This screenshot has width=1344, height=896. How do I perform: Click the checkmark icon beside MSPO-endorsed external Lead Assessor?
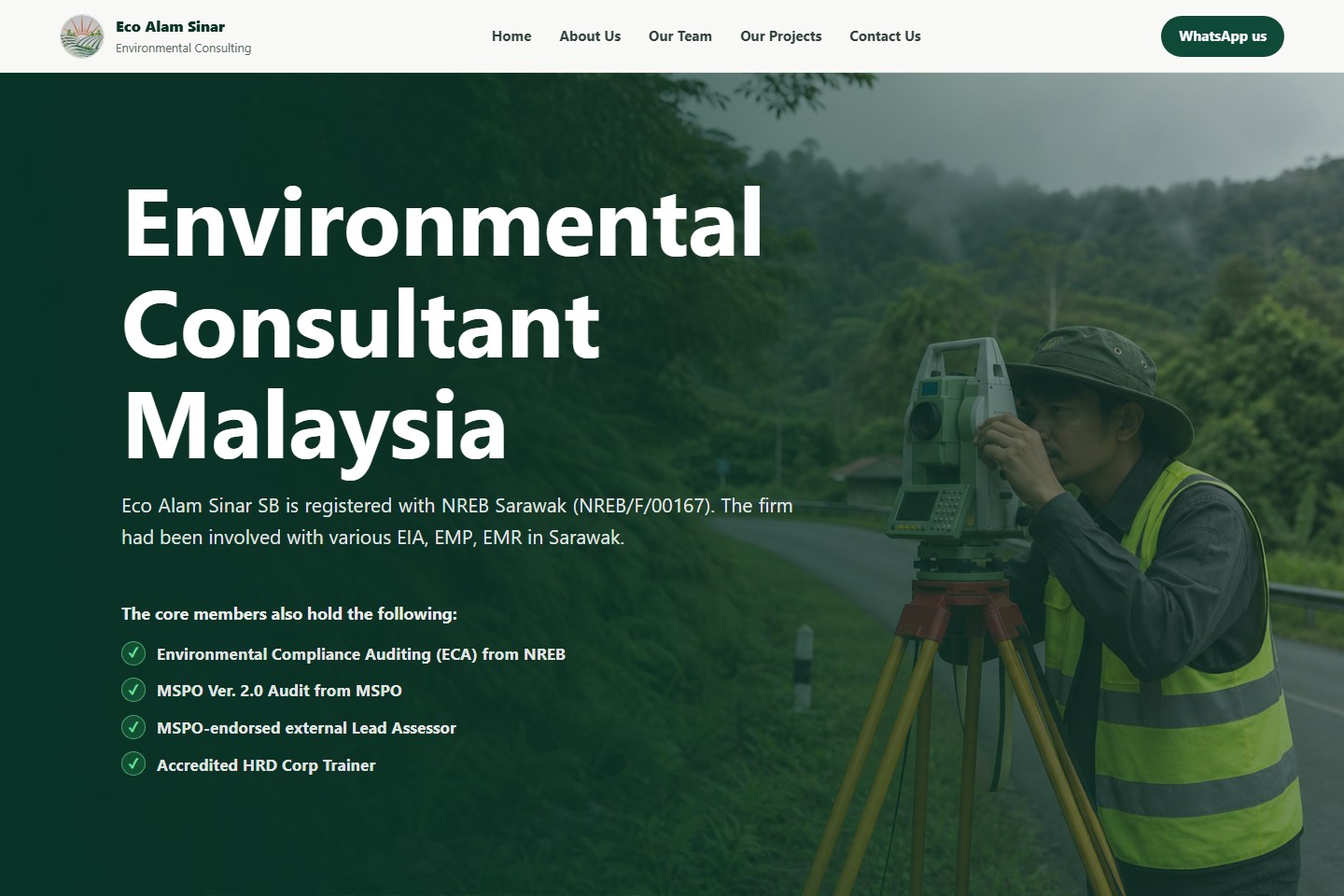(133, 727)
